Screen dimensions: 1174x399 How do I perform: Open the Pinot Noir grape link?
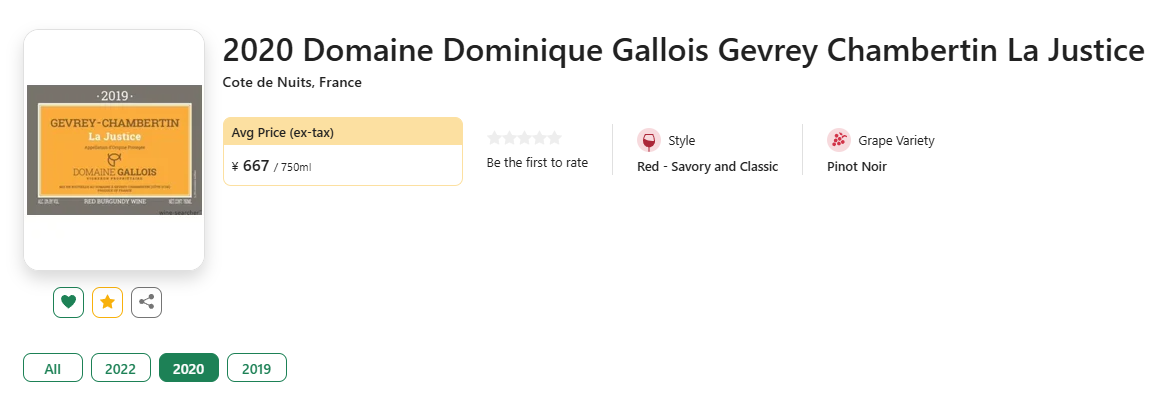[x=857, y=167]
